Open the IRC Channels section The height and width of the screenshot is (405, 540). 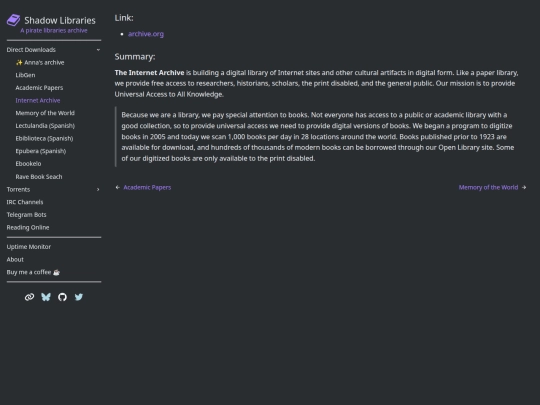point(25,202)
